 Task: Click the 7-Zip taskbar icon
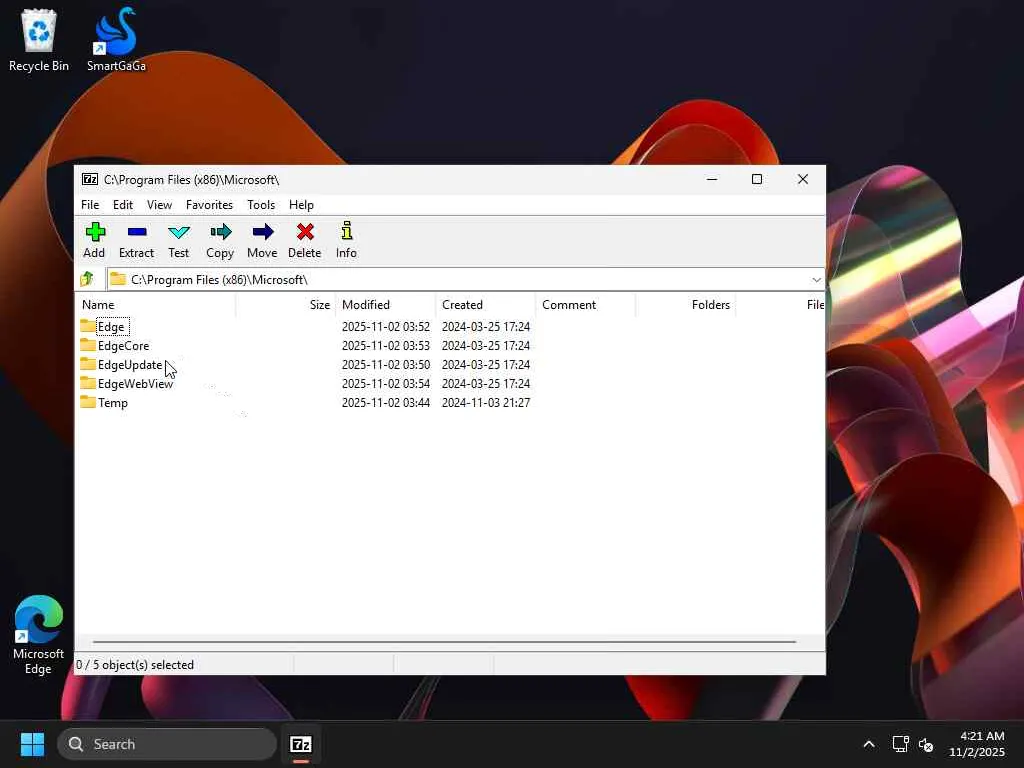click(x=300, y=744)
